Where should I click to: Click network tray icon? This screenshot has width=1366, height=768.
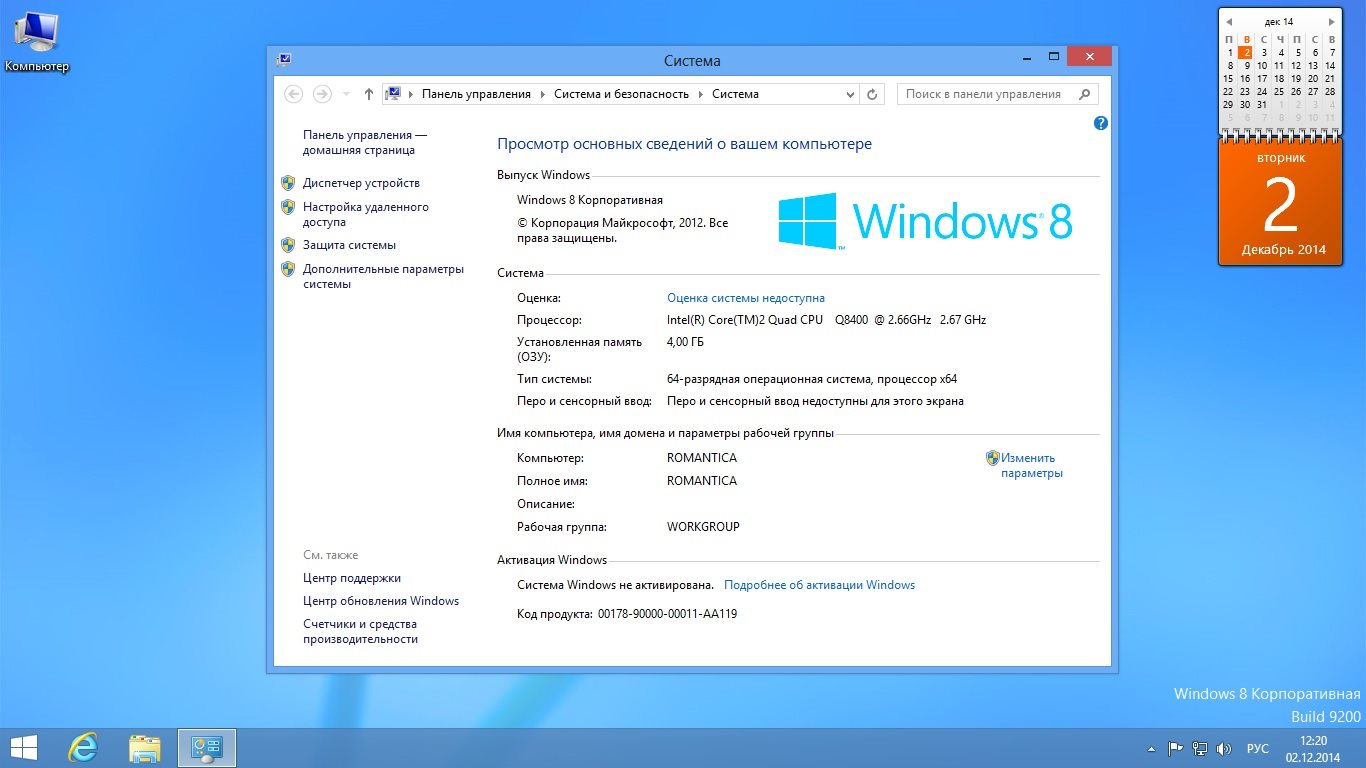click(x=1199, y=748)
